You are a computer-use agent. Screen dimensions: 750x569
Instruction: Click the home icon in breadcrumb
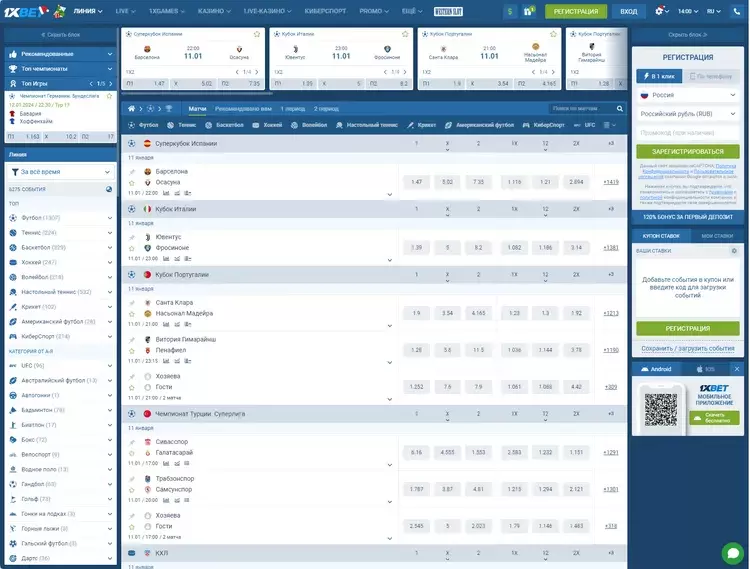(x=131, y=109)
